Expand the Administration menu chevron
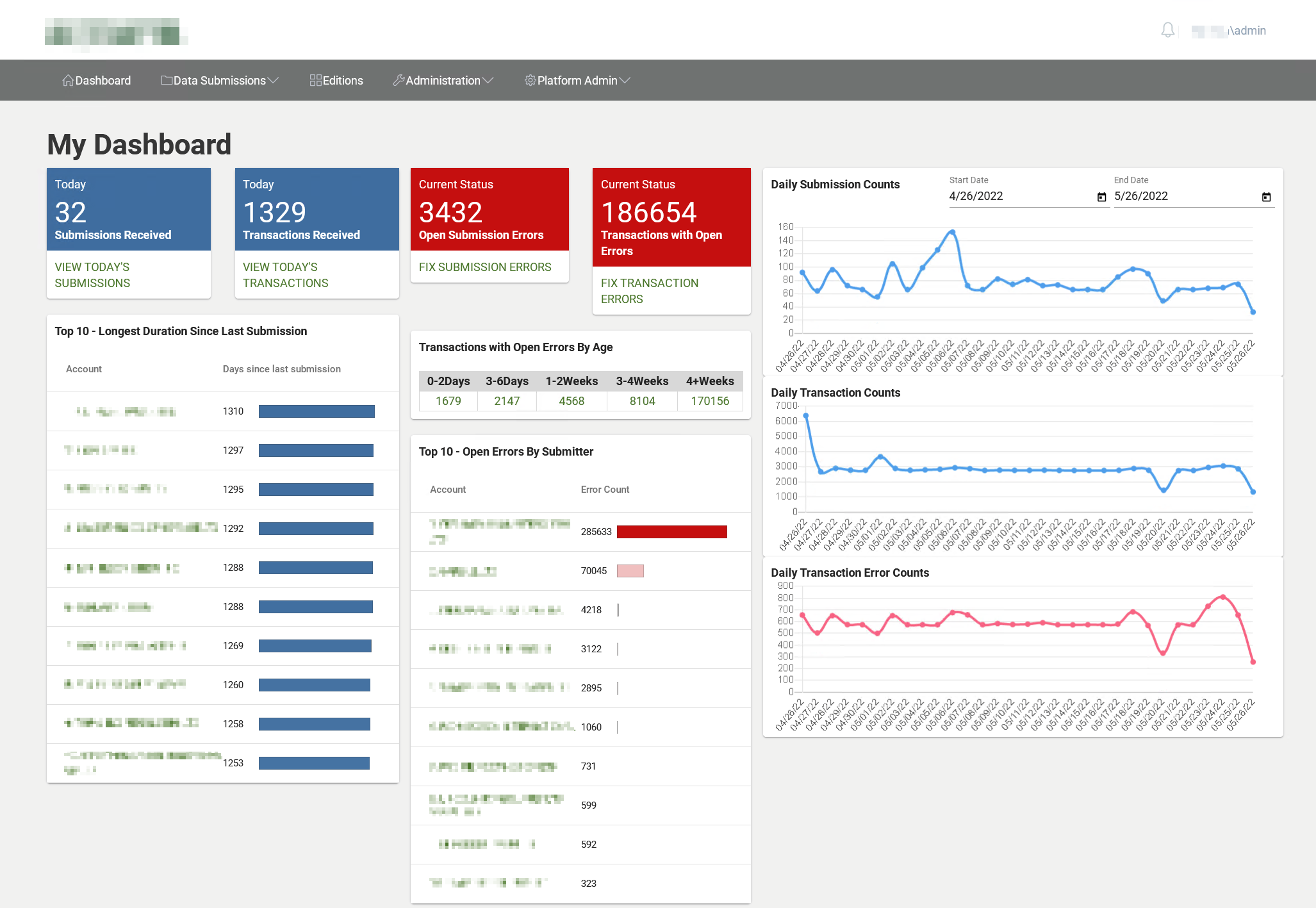Image resolution: width=1316 pixels, height=908 pixels. click(x=488, y=80)
